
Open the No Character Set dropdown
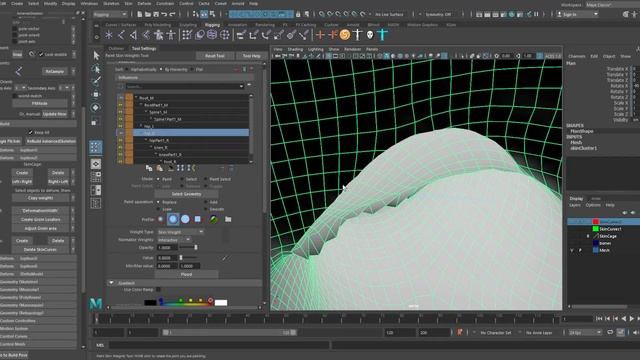(496, 333)
